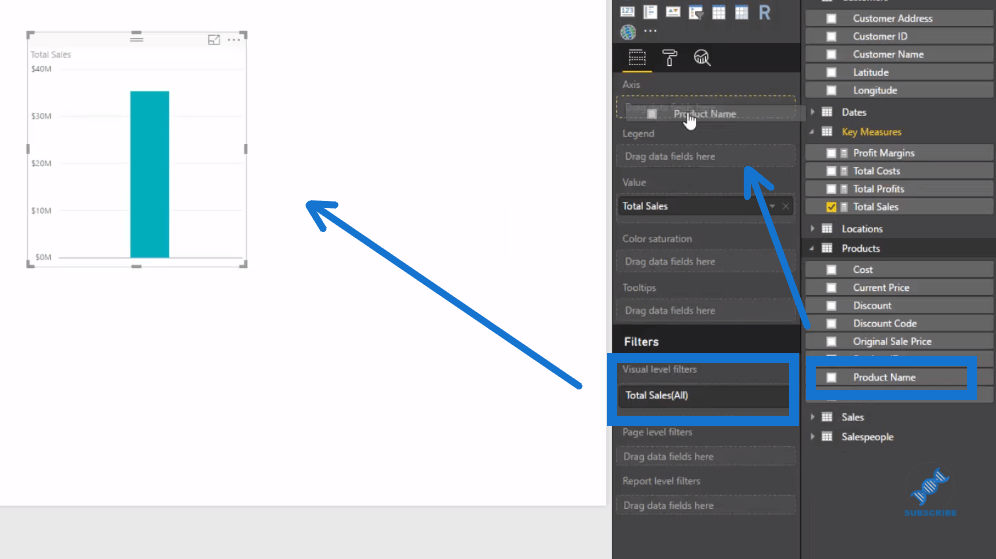Select the Slicer visualization icon
Image resolution: width=996 pixels, height=559 pixels.
tap(696, 12)
